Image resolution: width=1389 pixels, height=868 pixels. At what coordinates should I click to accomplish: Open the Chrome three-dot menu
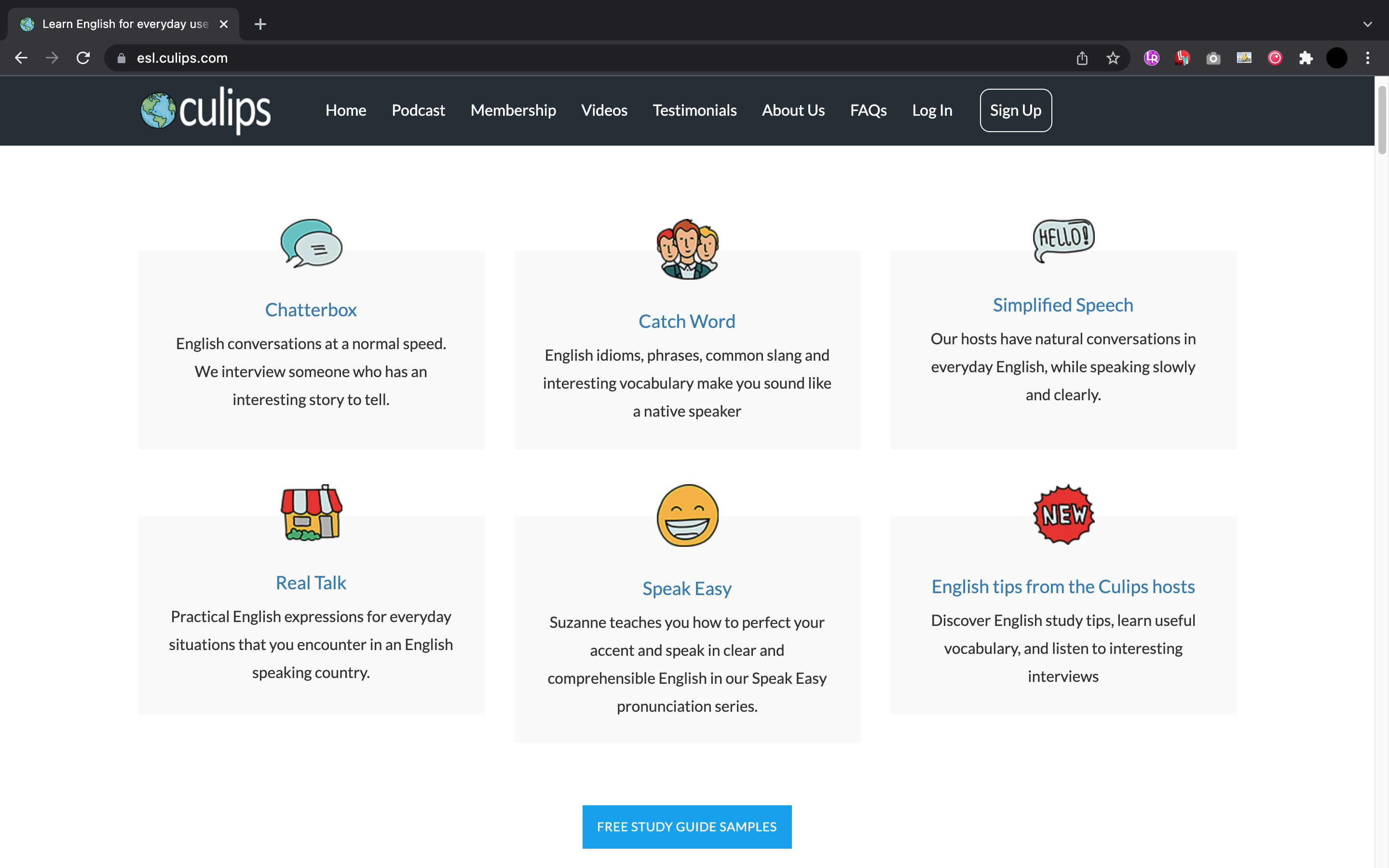click(1367, 58)
